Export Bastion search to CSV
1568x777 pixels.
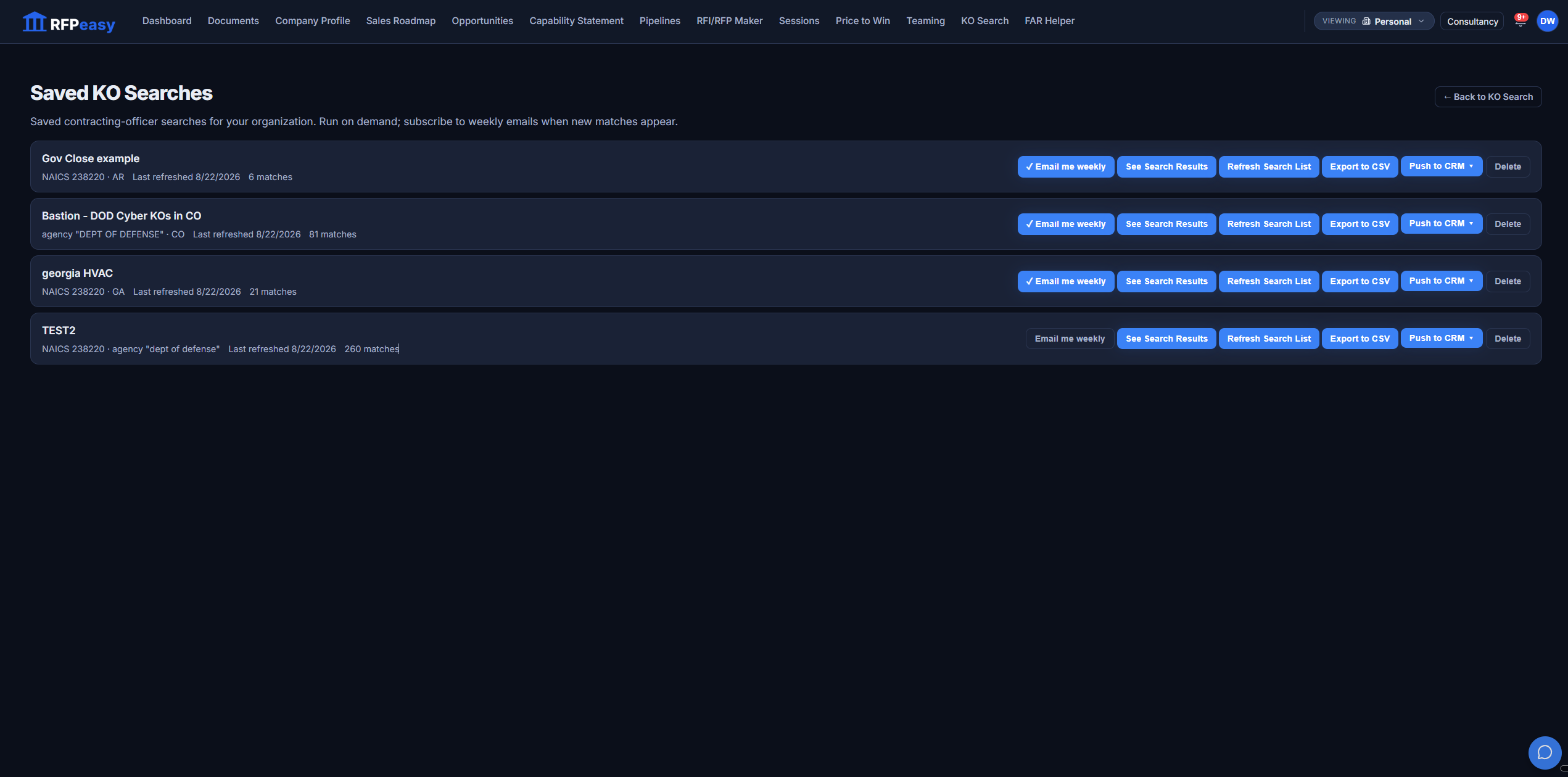pyautogui.click(x=1360, y=224)
